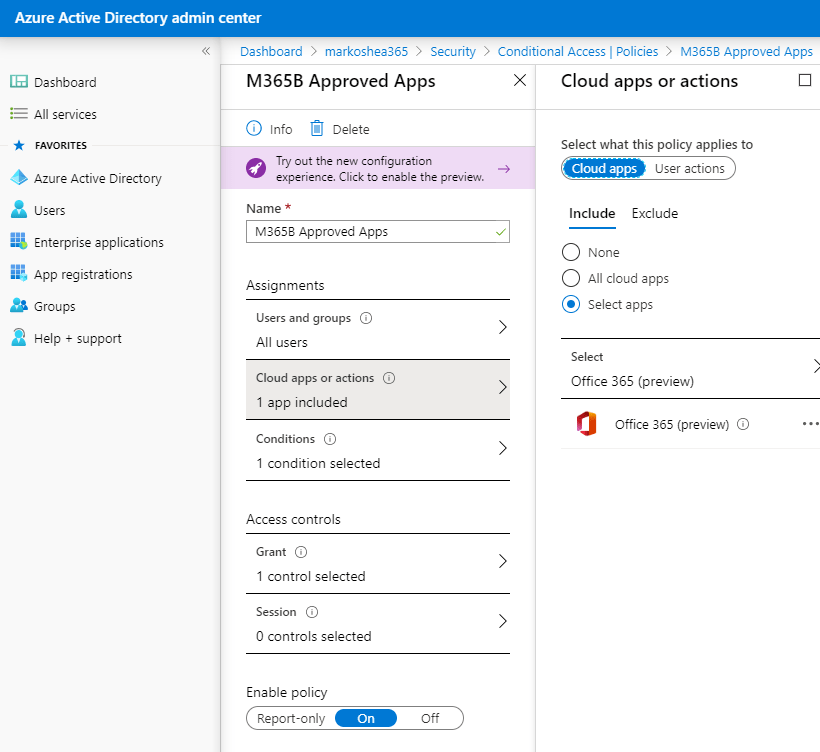
Task: Open Azure Active Directory from favorites
Action: [x=97, y=178]
